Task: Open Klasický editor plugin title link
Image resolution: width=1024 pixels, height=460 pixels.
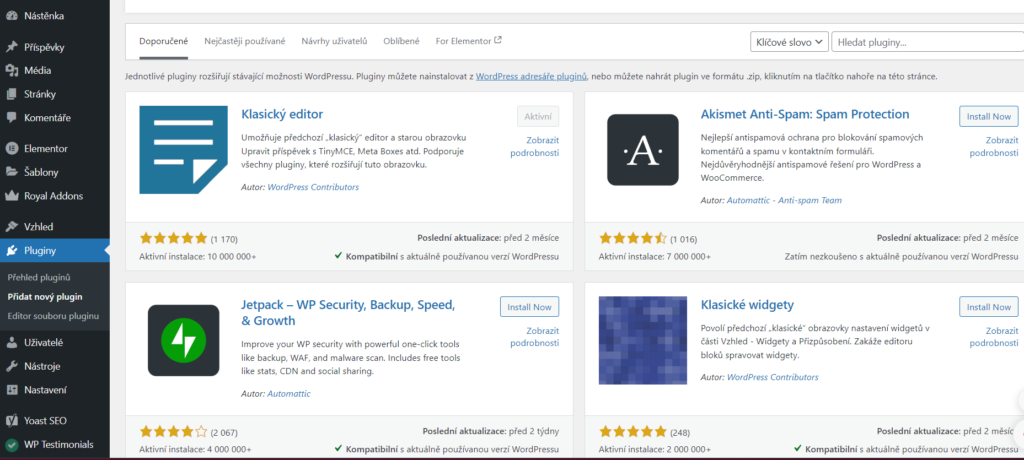Action: click(282, 114)
